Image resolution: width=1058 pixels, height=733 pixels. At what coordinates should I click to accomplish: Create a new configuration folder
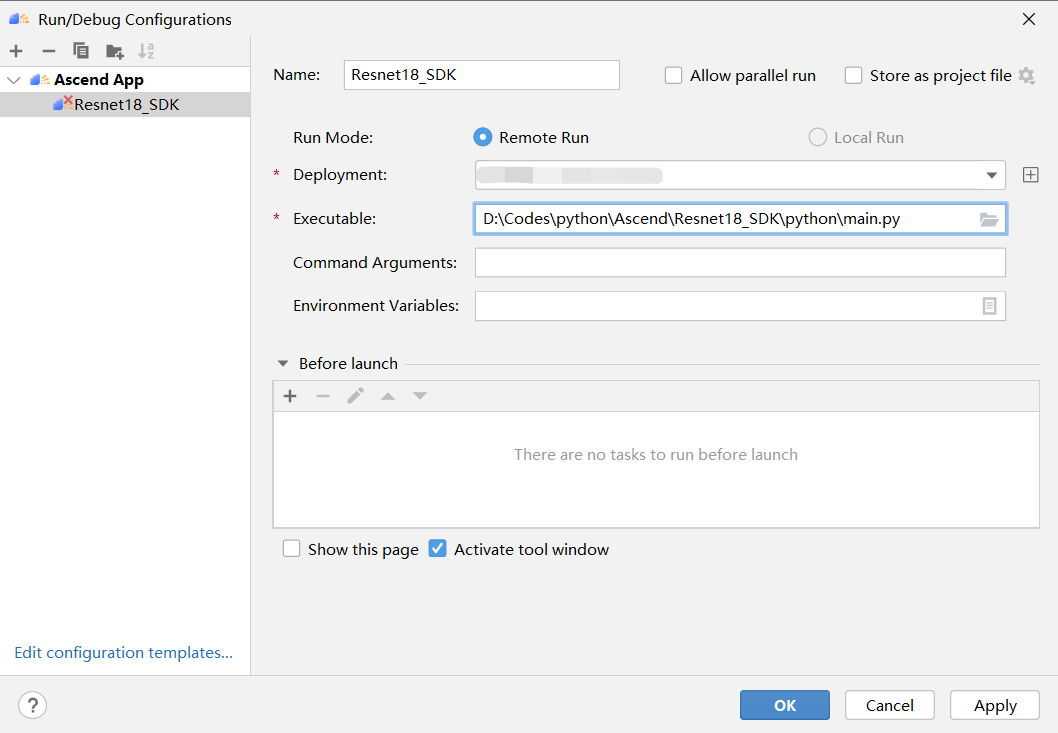pyautogui.click(x=115, y=51)
